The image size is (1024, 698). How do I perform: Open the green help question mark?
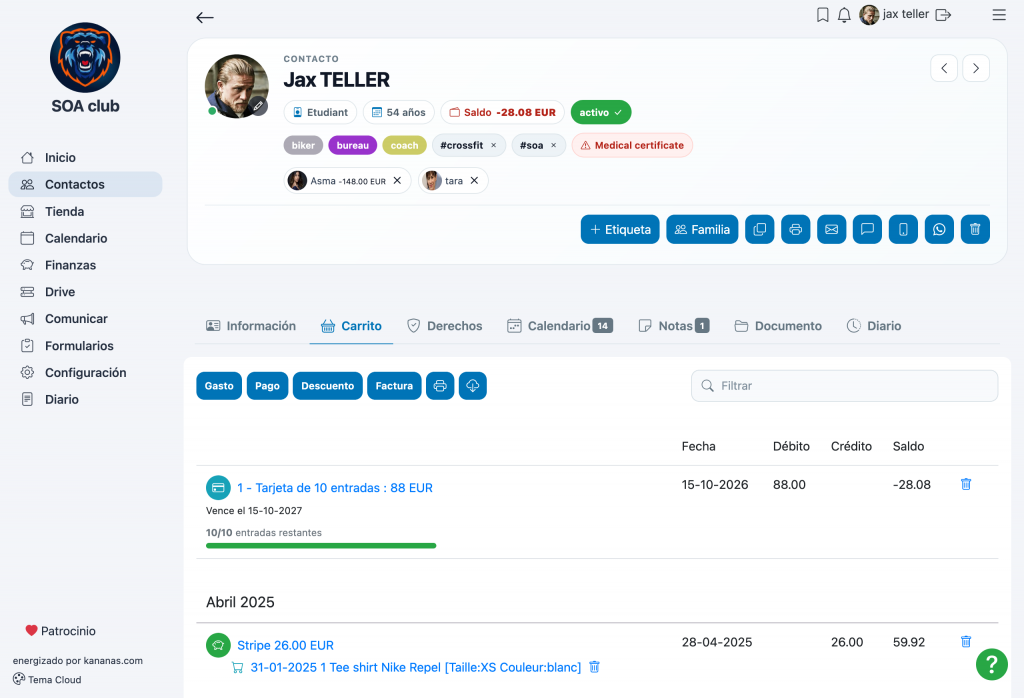991,664
